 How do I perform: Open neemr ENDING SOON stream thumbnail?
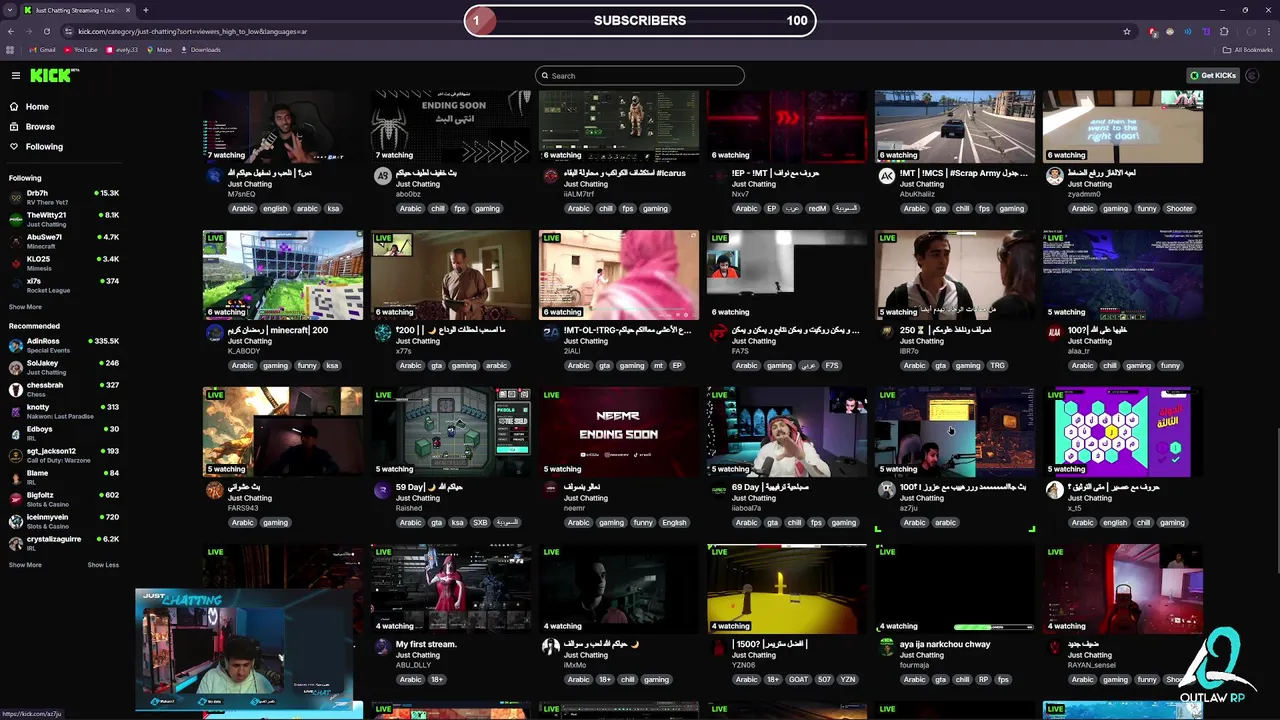tap(619, 432)
